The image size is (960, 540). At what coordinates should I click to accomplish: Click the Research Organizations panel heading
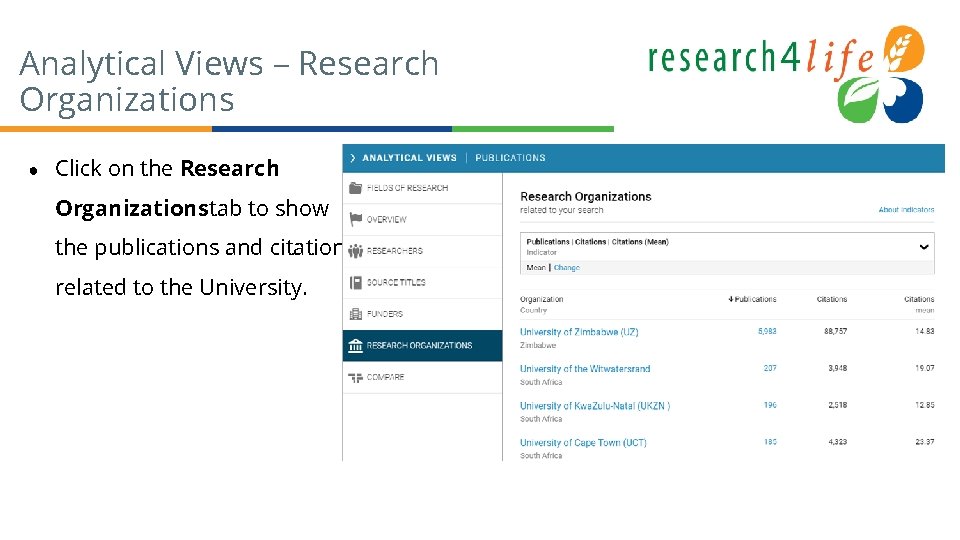pyautogui.click(x=585, y=197)
